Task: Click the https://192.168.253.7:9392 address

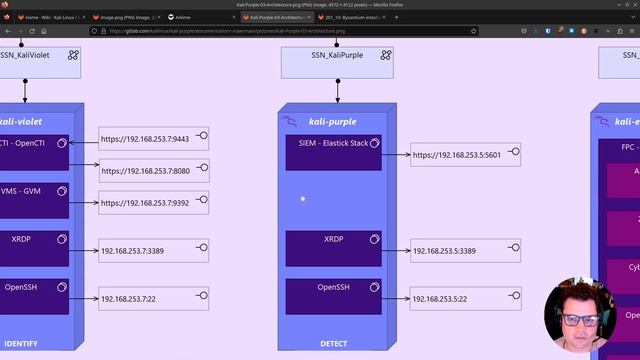Action: (145, 203)
